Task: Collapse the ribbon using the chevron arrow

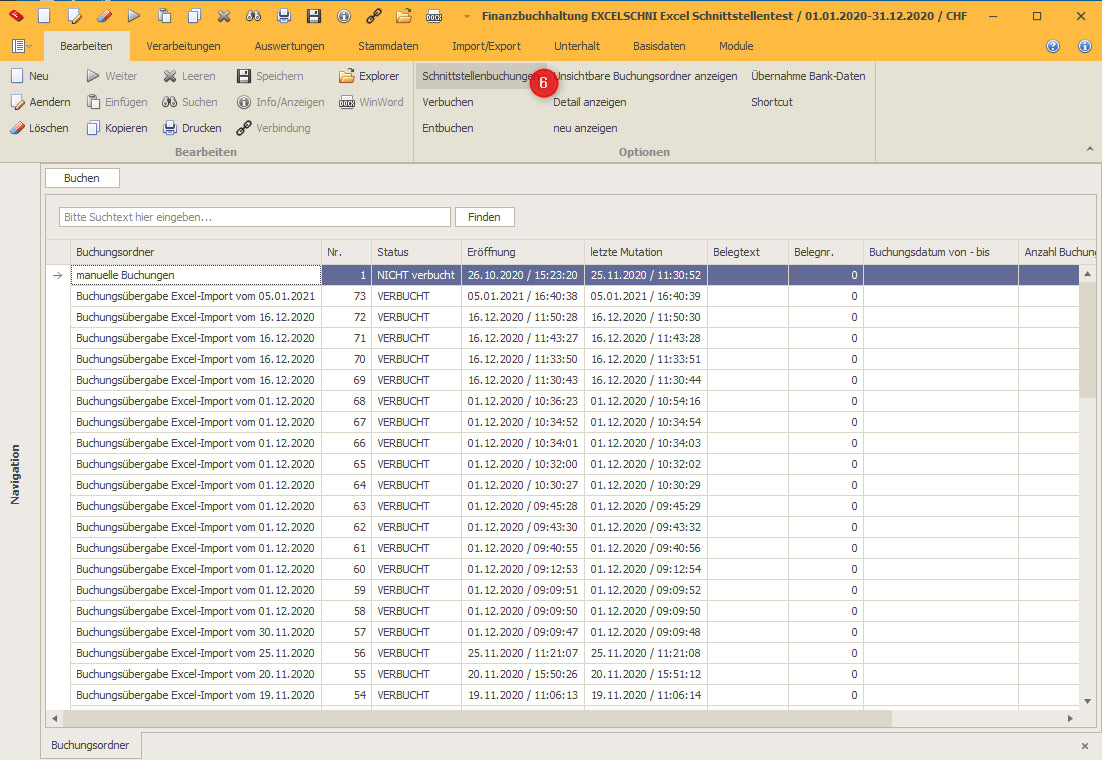Action: [x=1089, y=149]
